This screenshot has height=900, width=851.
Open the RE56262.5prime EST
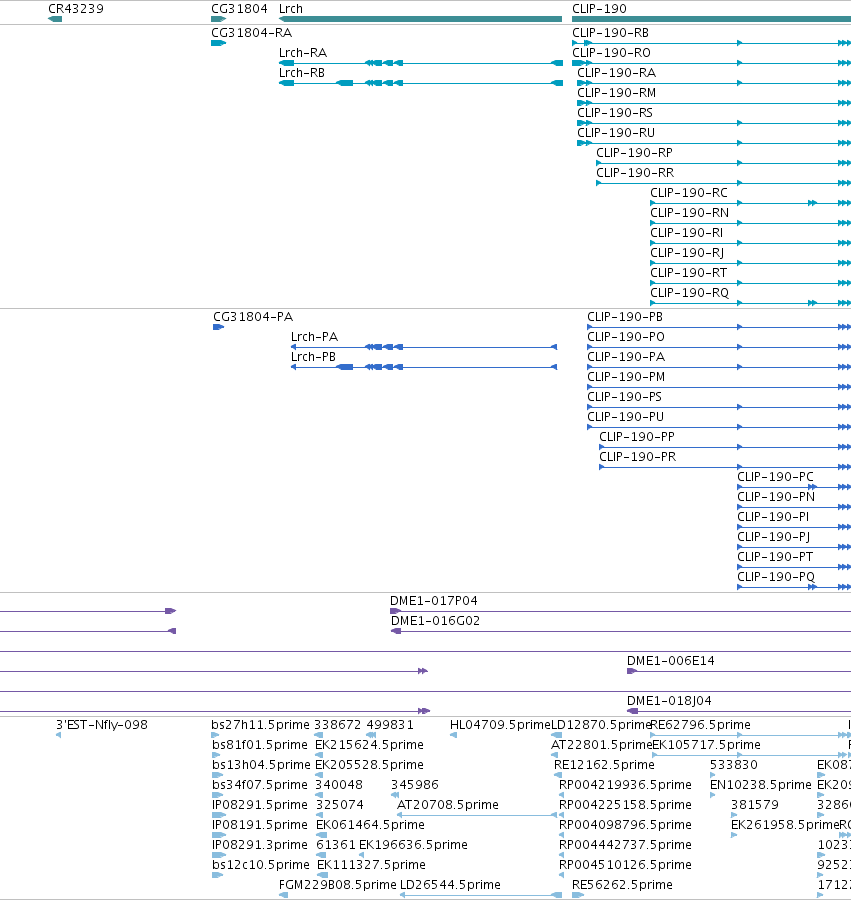[622, 885]
